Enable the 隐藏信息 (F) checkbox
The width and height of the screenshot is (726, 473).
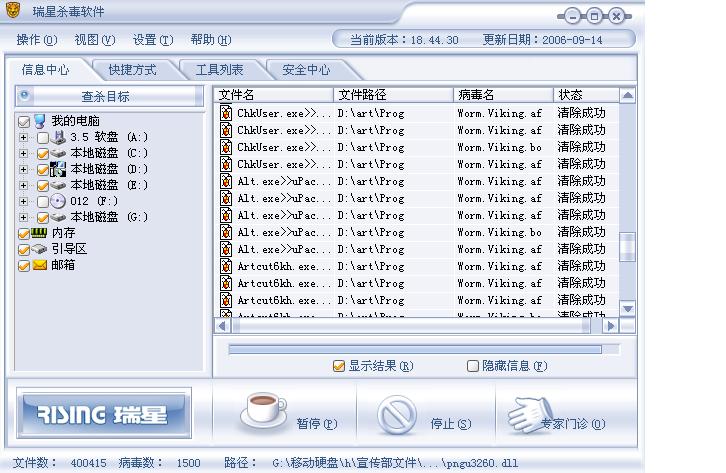pos(473,366)
